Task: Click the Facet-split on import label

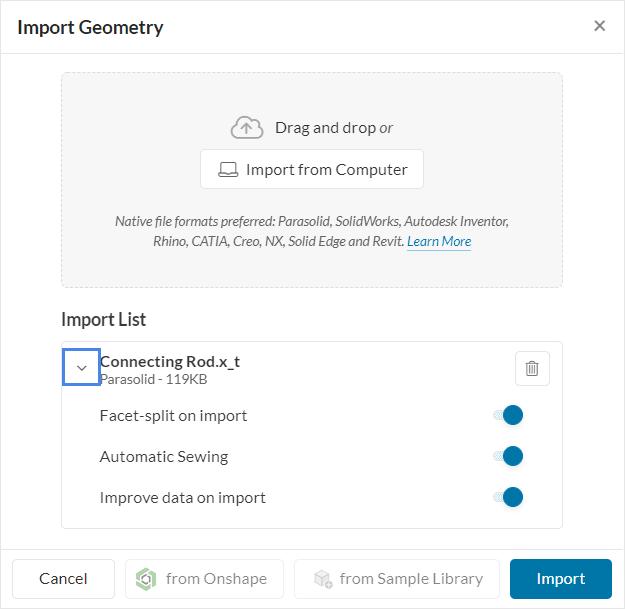Action: [x=173, y=416]
